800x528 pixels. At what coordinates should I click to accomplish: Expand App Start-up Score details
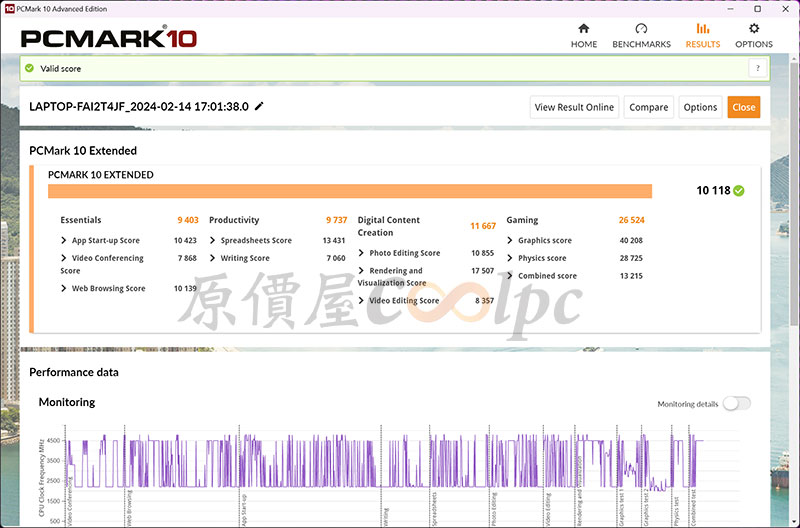pos(64,240)
